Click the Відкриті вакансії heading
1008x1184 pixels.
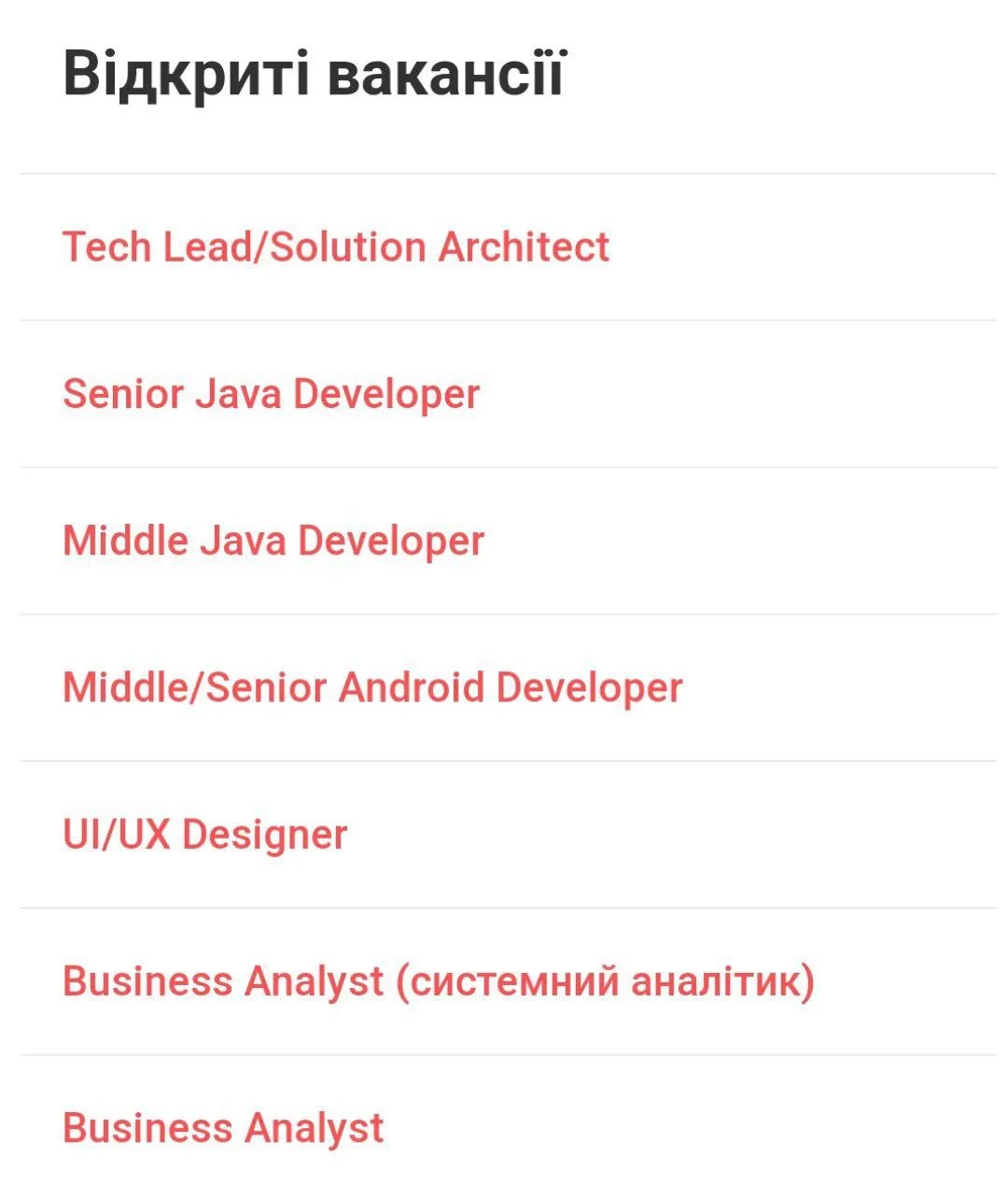click(x=314, y=75)
